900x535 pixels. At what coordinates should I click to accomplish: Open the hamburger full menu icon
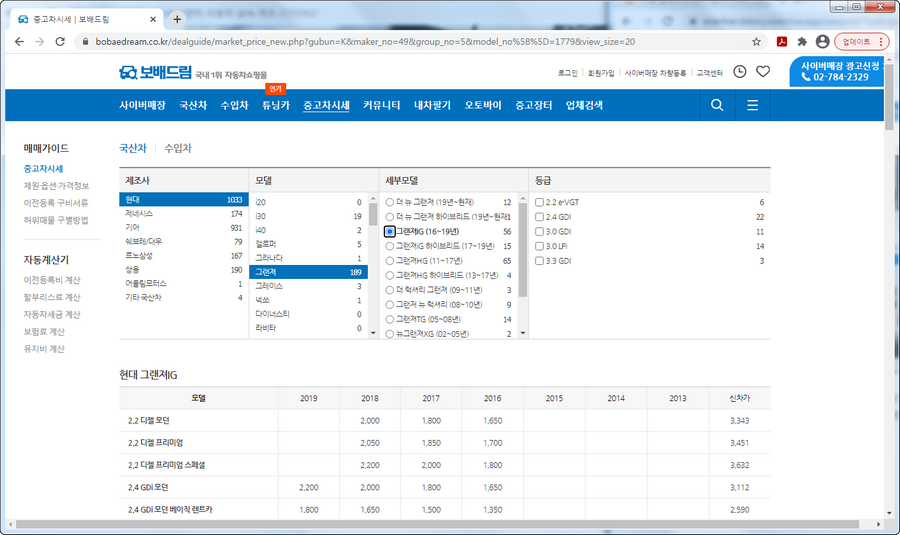752,105
